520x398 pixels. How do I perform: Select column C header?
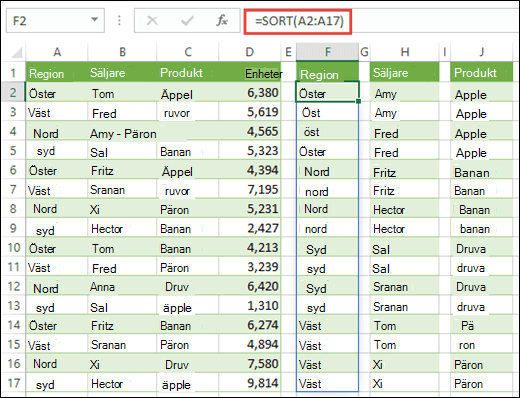click(x=188, y=52)
